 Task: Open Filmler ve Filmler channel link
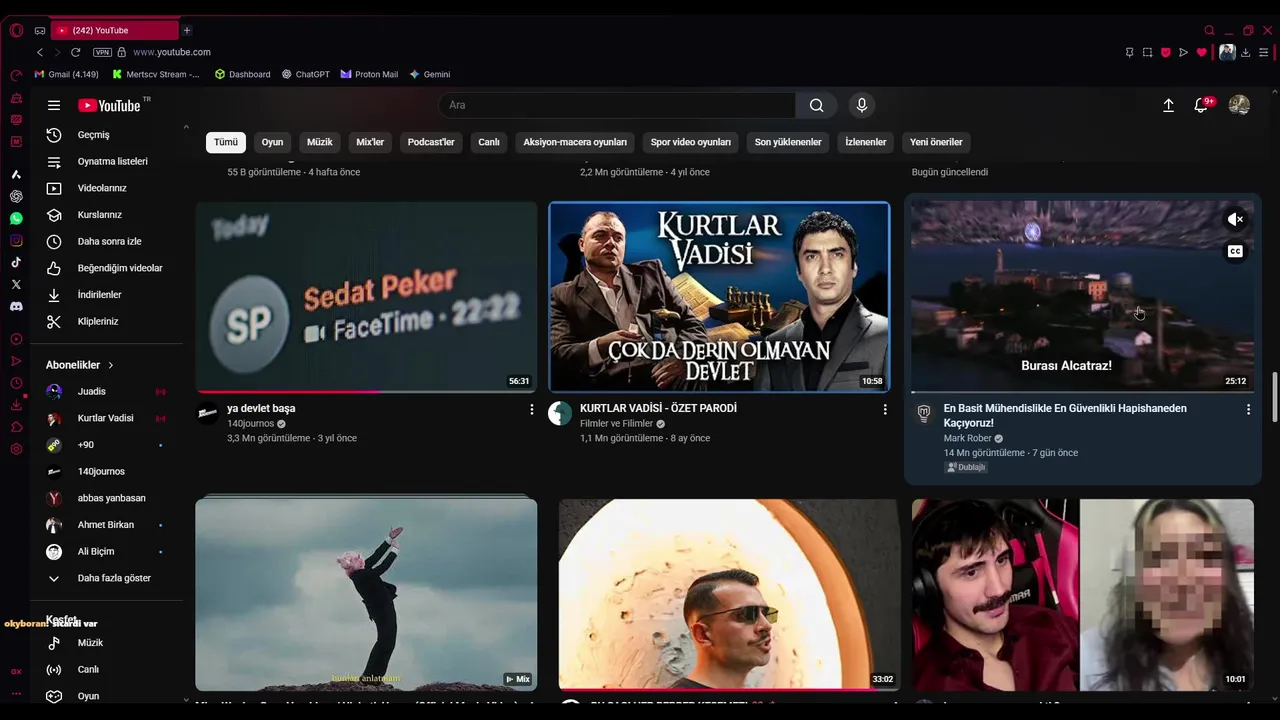pyautogui.click(x=616, y=424)
